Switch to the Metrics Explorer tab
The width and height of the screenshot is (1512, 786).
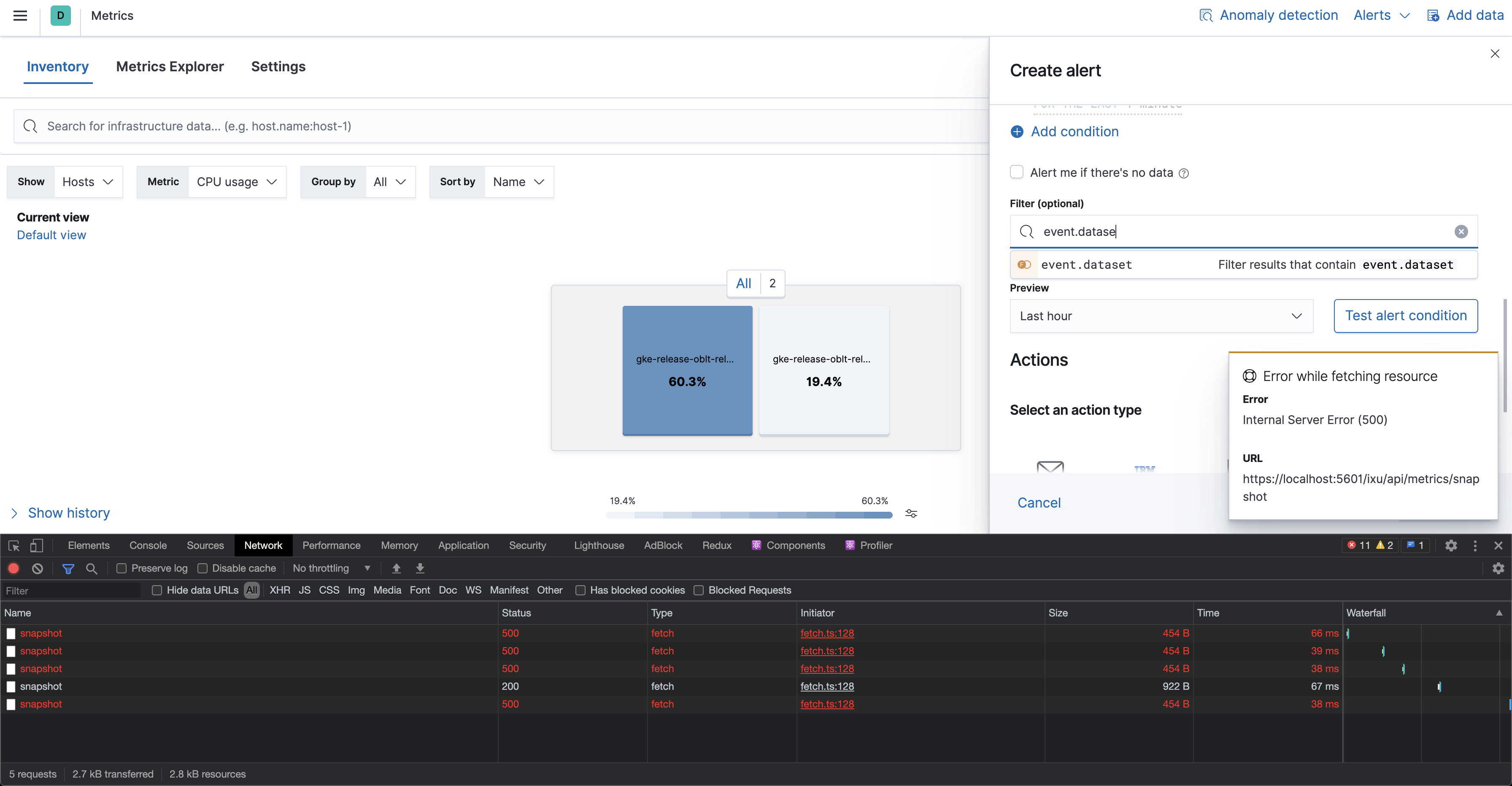(x=170, y=66)
